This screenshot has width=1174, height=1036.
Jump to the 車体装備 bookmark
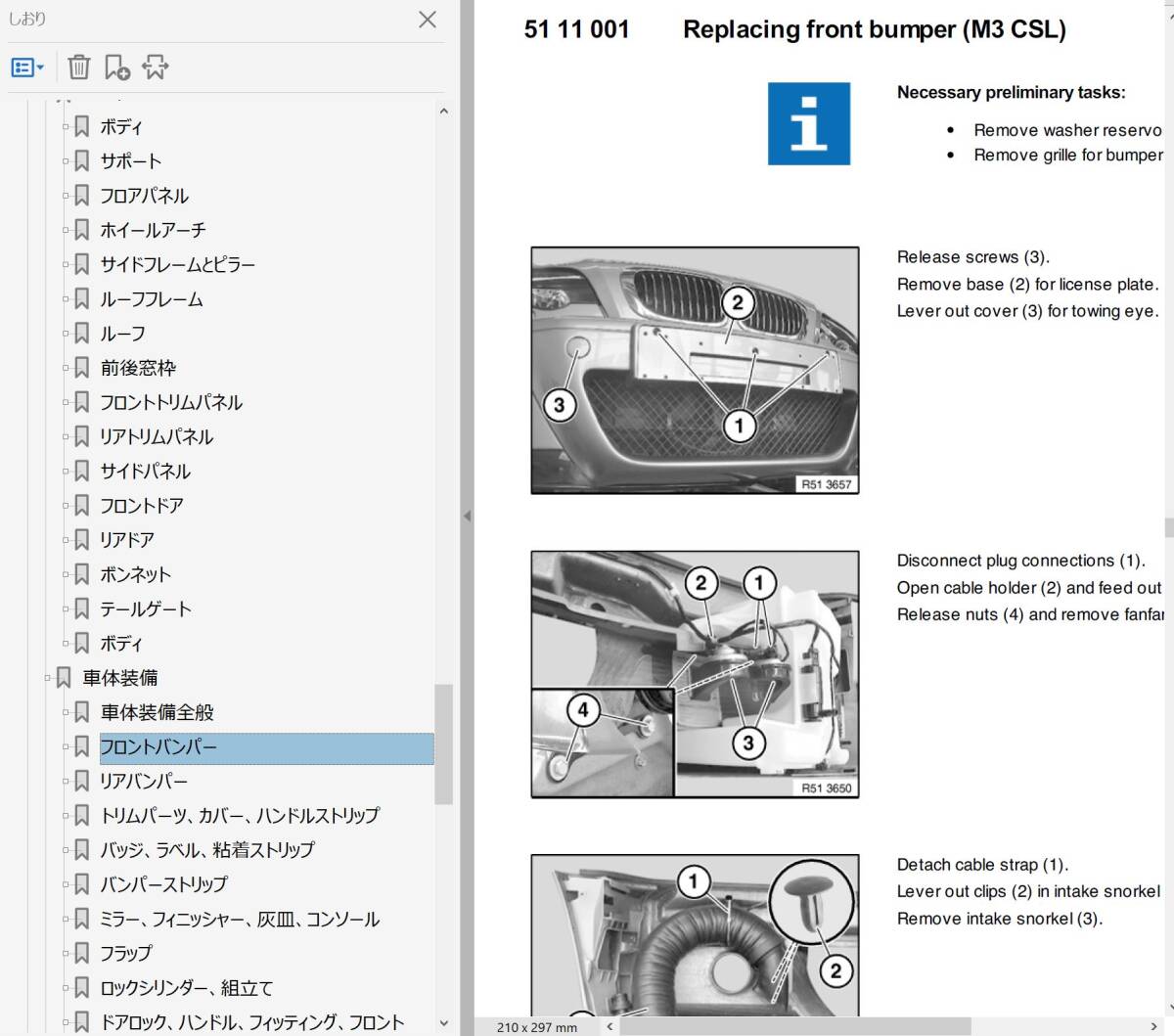[120, 678]
